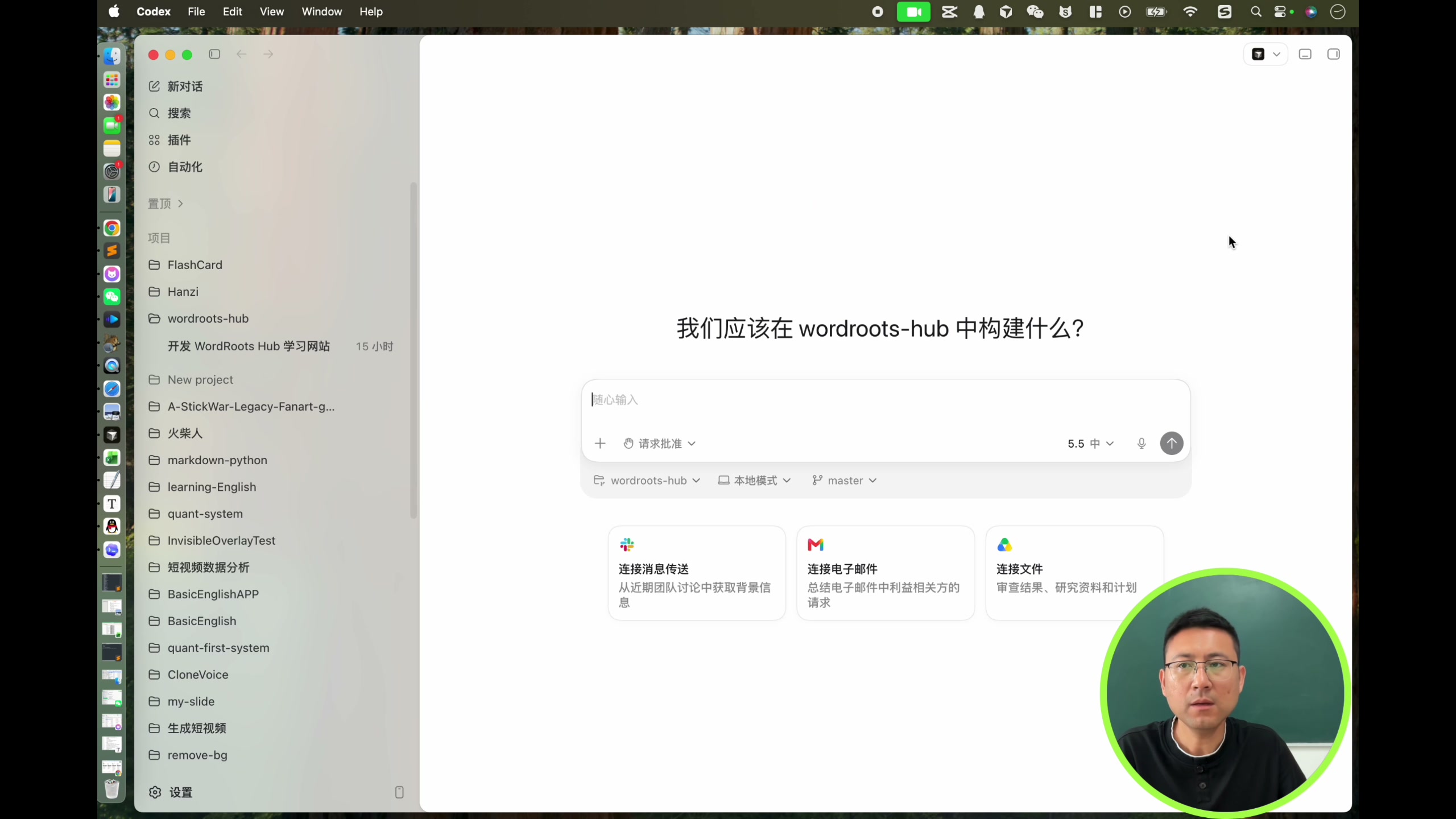Open the 5.5 中 model dropdown

[x=1090, y=444]
